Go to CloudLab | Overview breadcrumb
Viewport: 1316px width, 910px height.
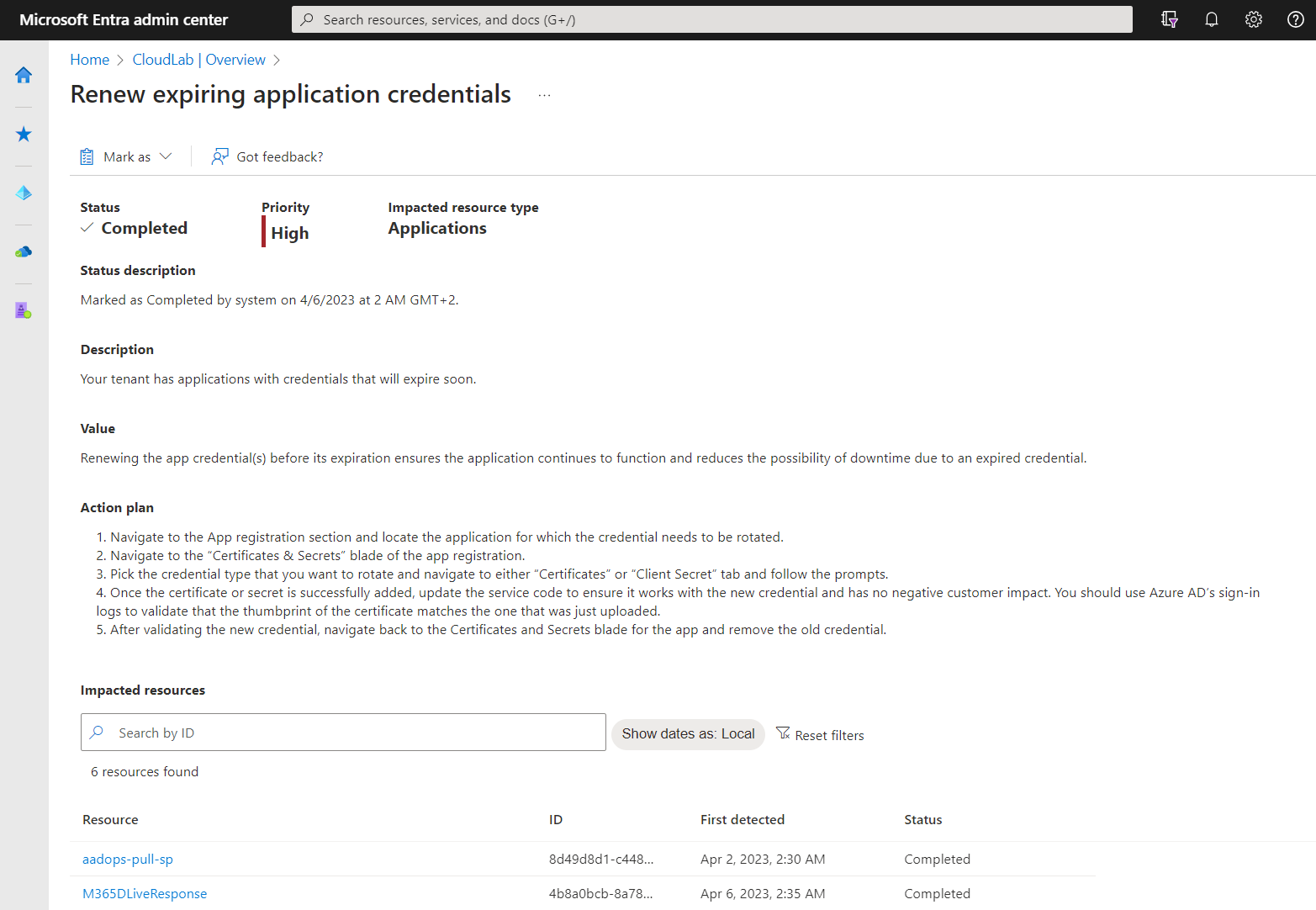(x=199, y=60)
